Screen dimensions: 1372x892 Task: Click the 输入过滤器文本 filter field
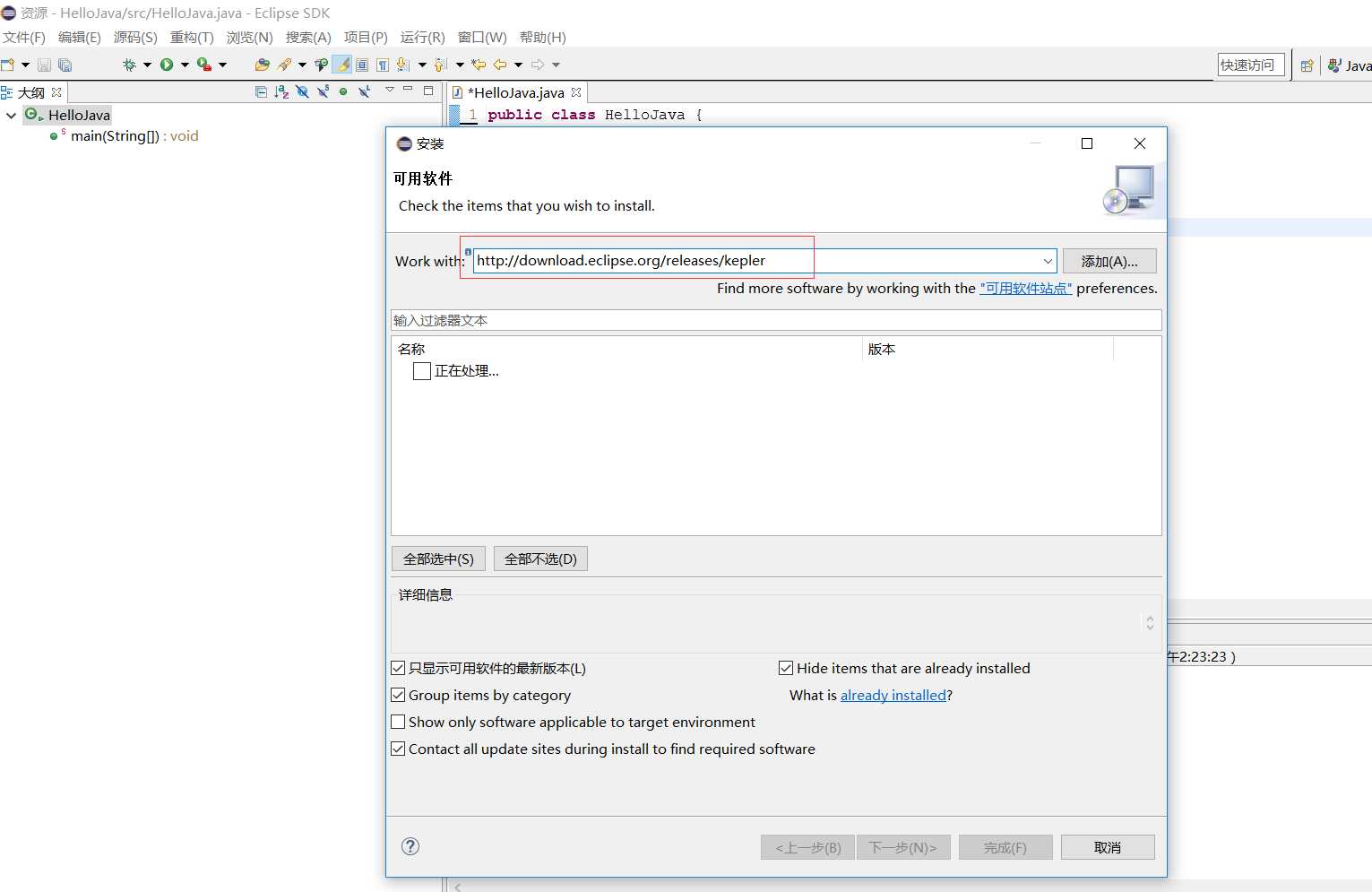776,320
